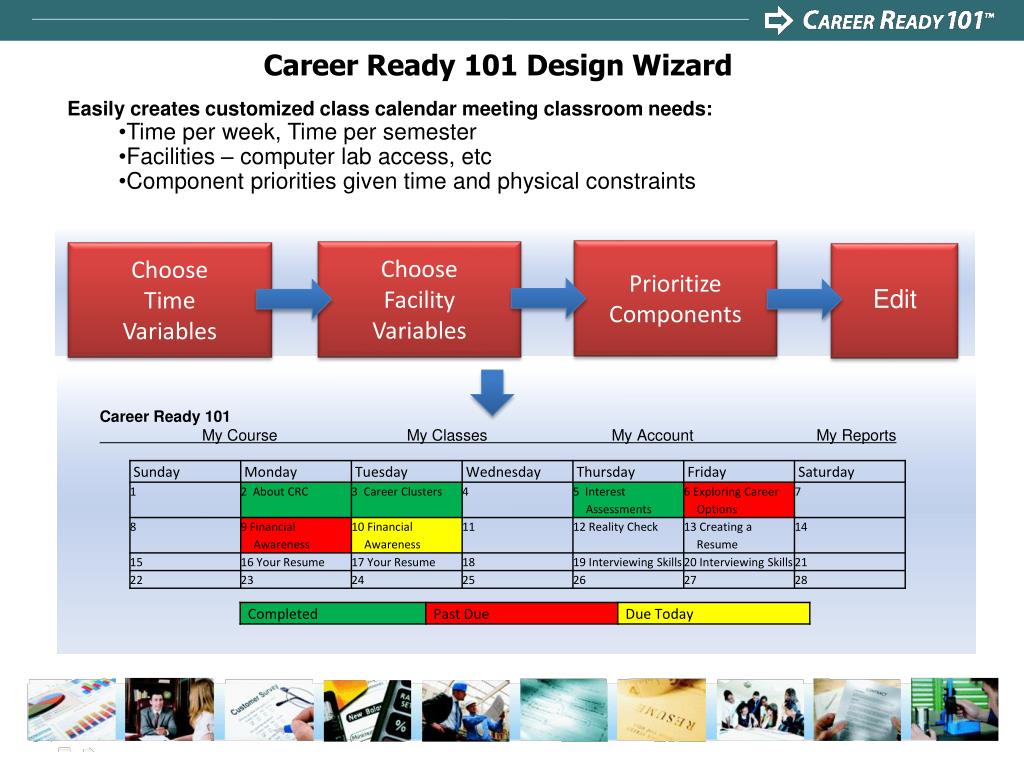
Task: Select the 13 Creating a Resume cell
Action: (739, 536)
